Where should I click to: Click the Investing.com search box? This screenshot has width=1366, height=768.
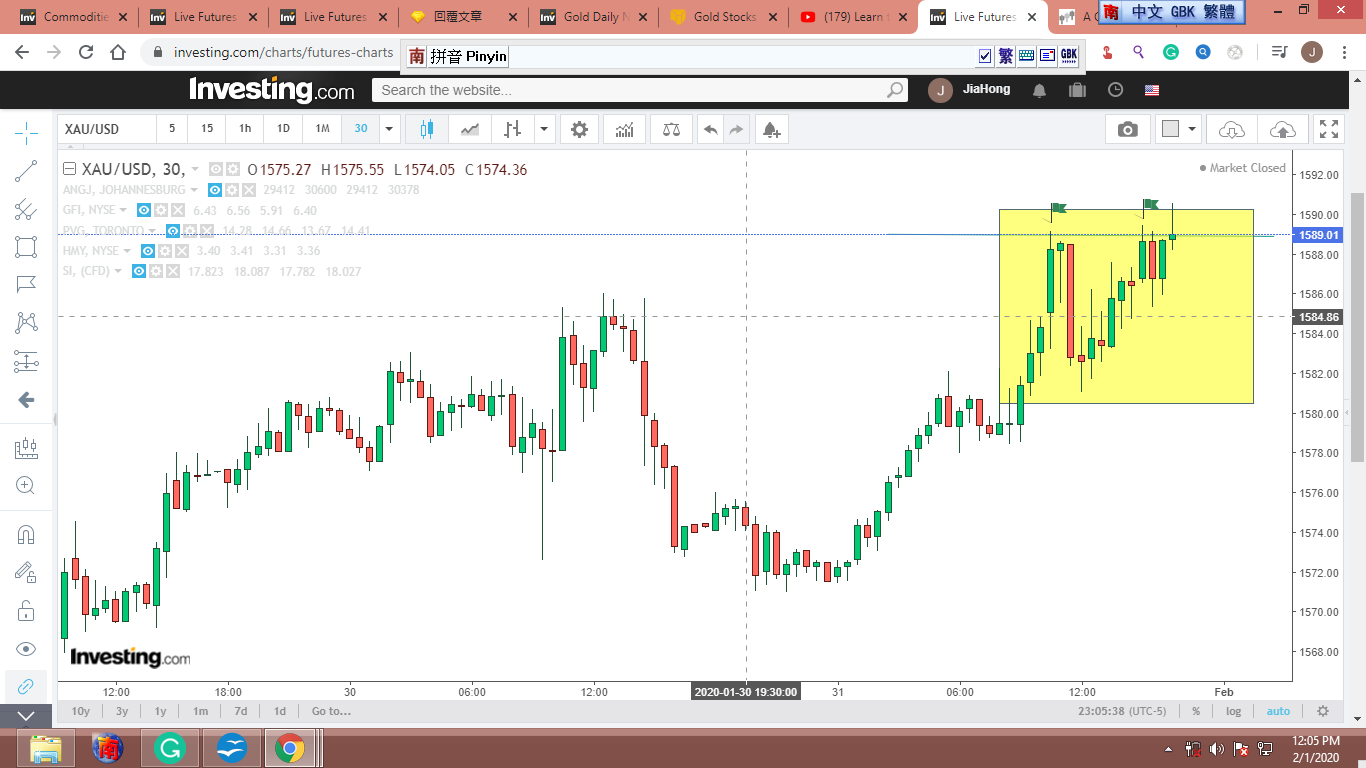tap(640, 90)
